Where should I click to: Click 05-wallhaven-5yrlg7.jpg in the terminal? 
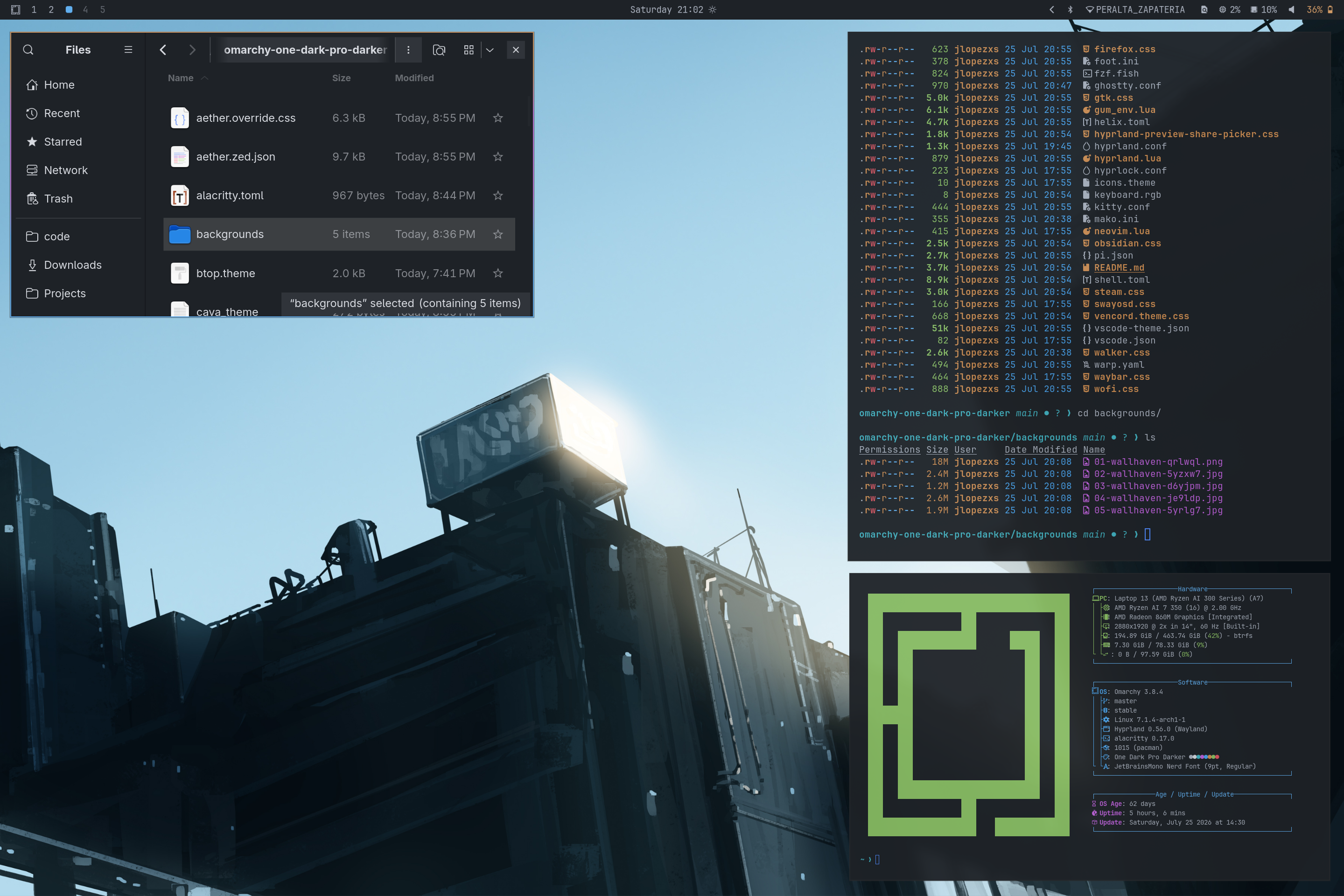pos(1158,510)
